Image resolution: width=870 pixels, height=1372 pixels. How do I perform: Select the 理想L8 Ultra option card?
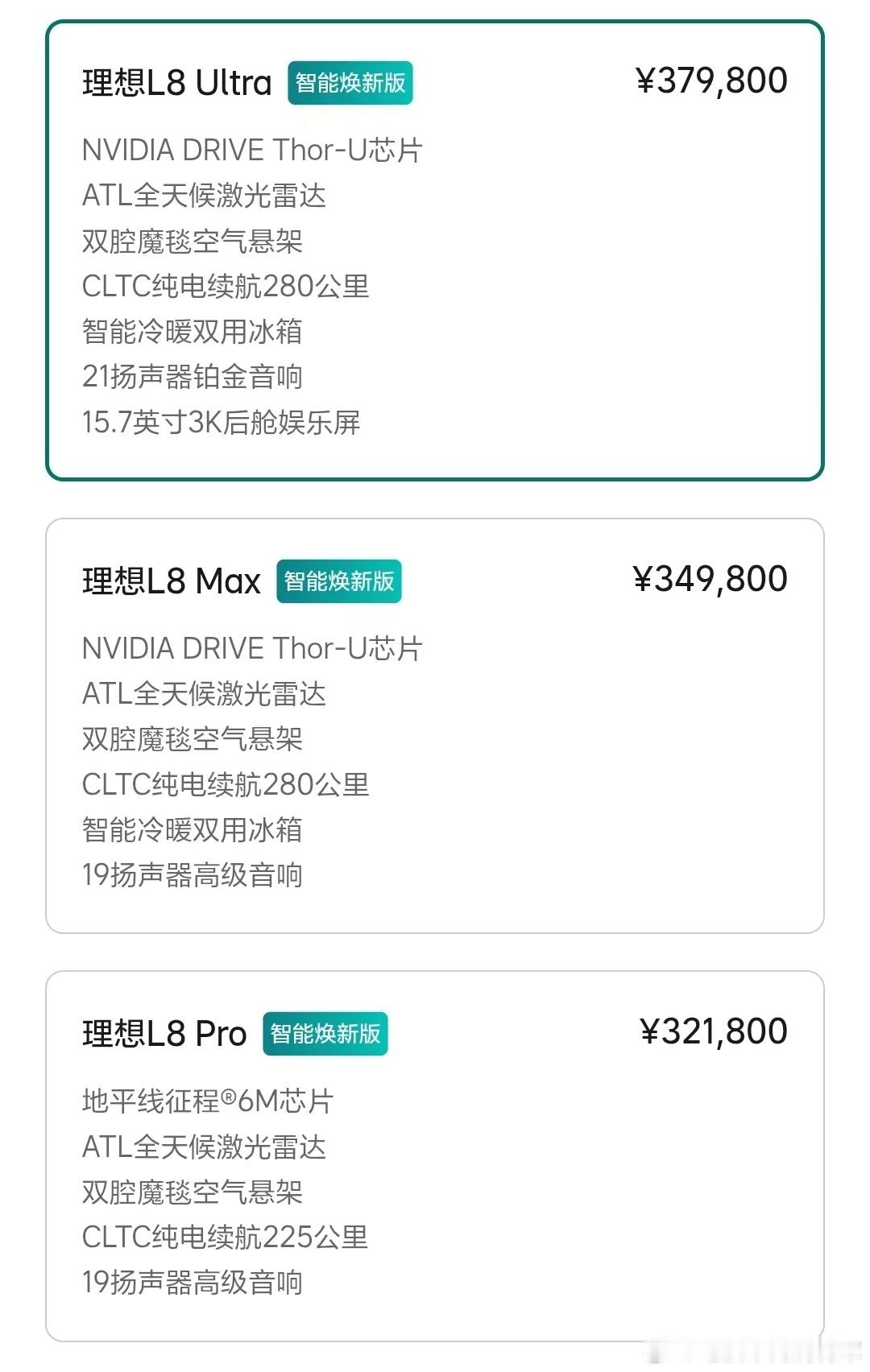click(435, 250)
